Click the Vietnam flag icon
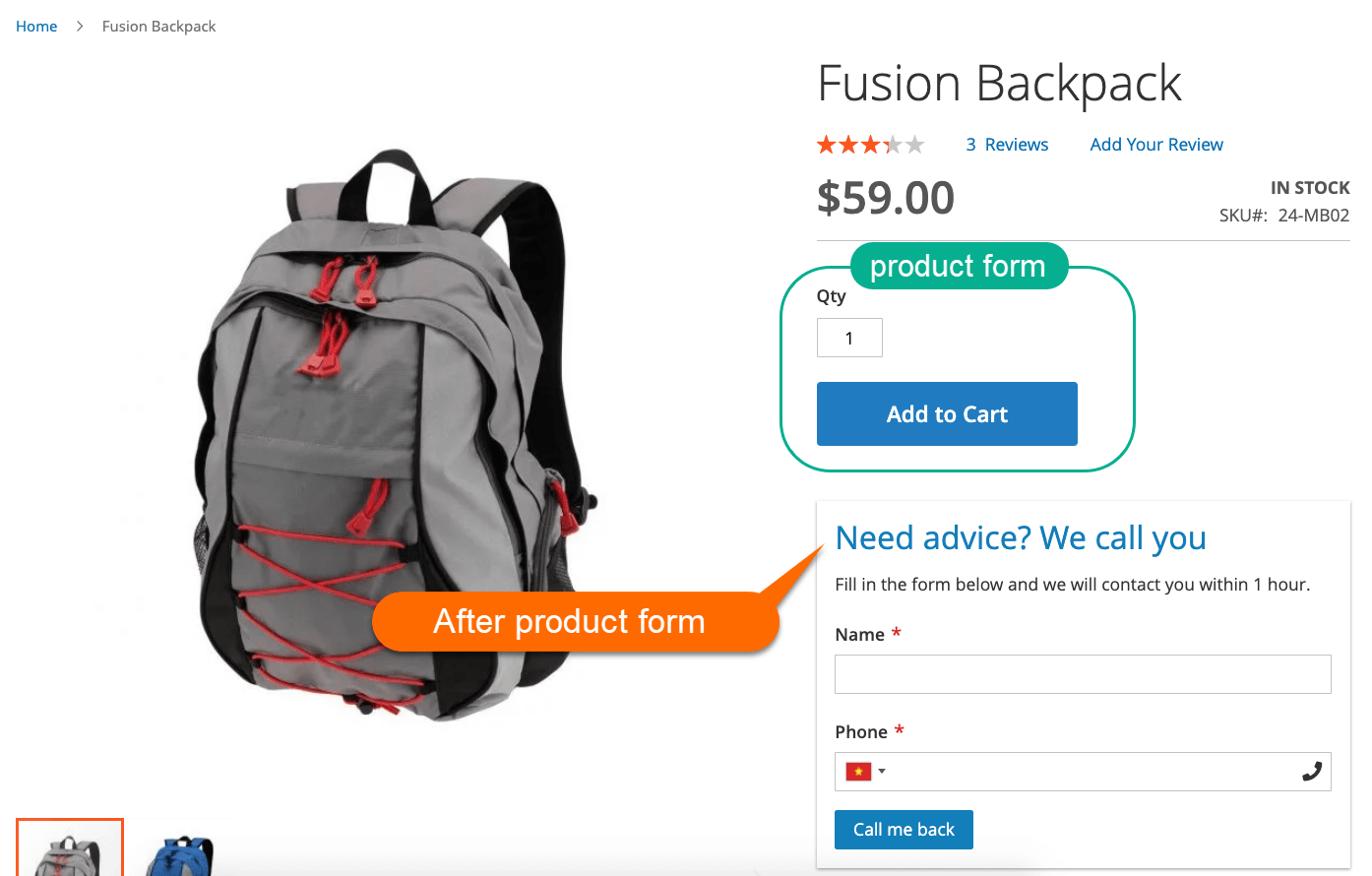Image resolution: width=1372 pixels, height=876 pixels. [x=858, y=772]
